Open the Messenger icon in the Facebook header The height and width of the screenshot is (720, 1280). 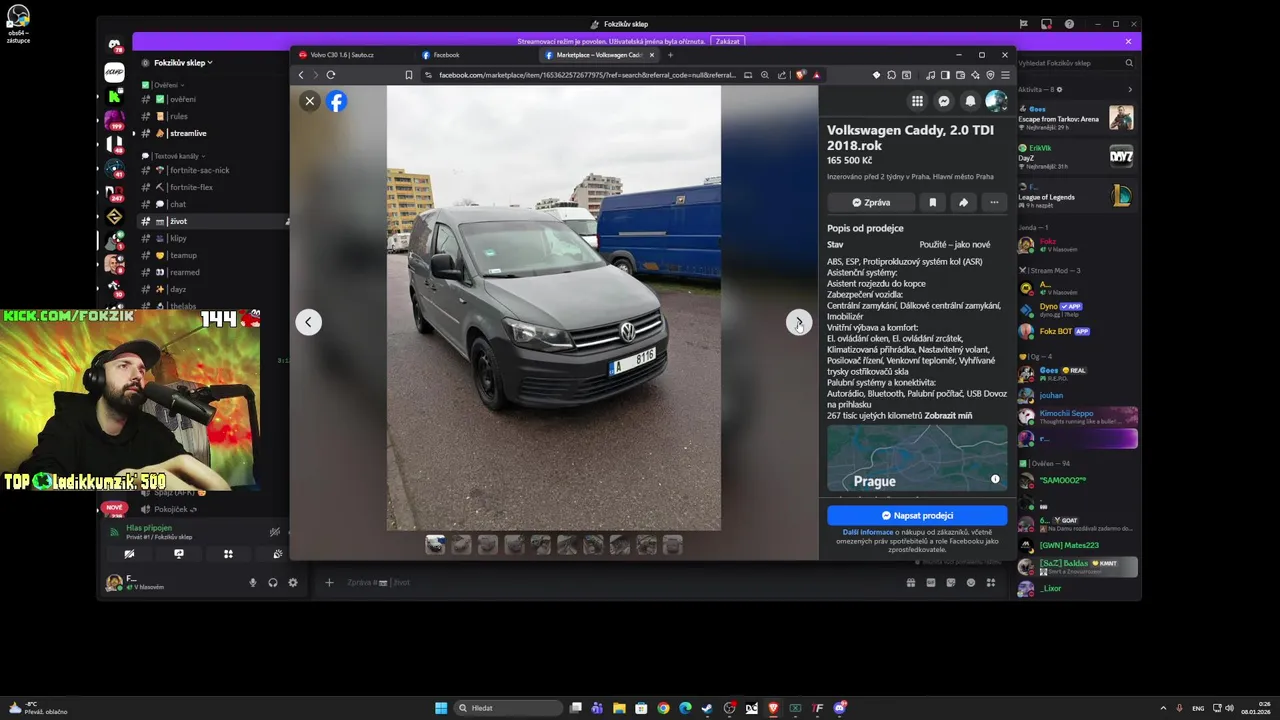coord(943,101)
